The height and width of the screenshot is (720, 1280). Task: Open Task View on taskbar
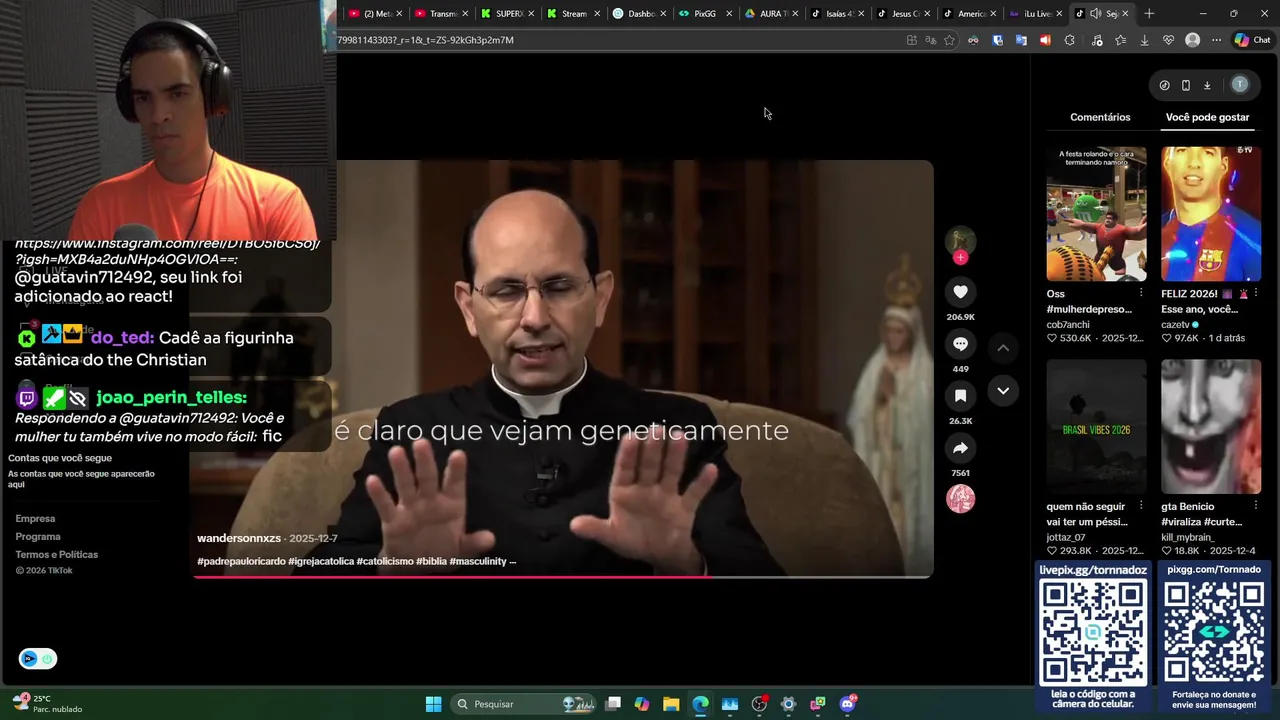[613, 704]
